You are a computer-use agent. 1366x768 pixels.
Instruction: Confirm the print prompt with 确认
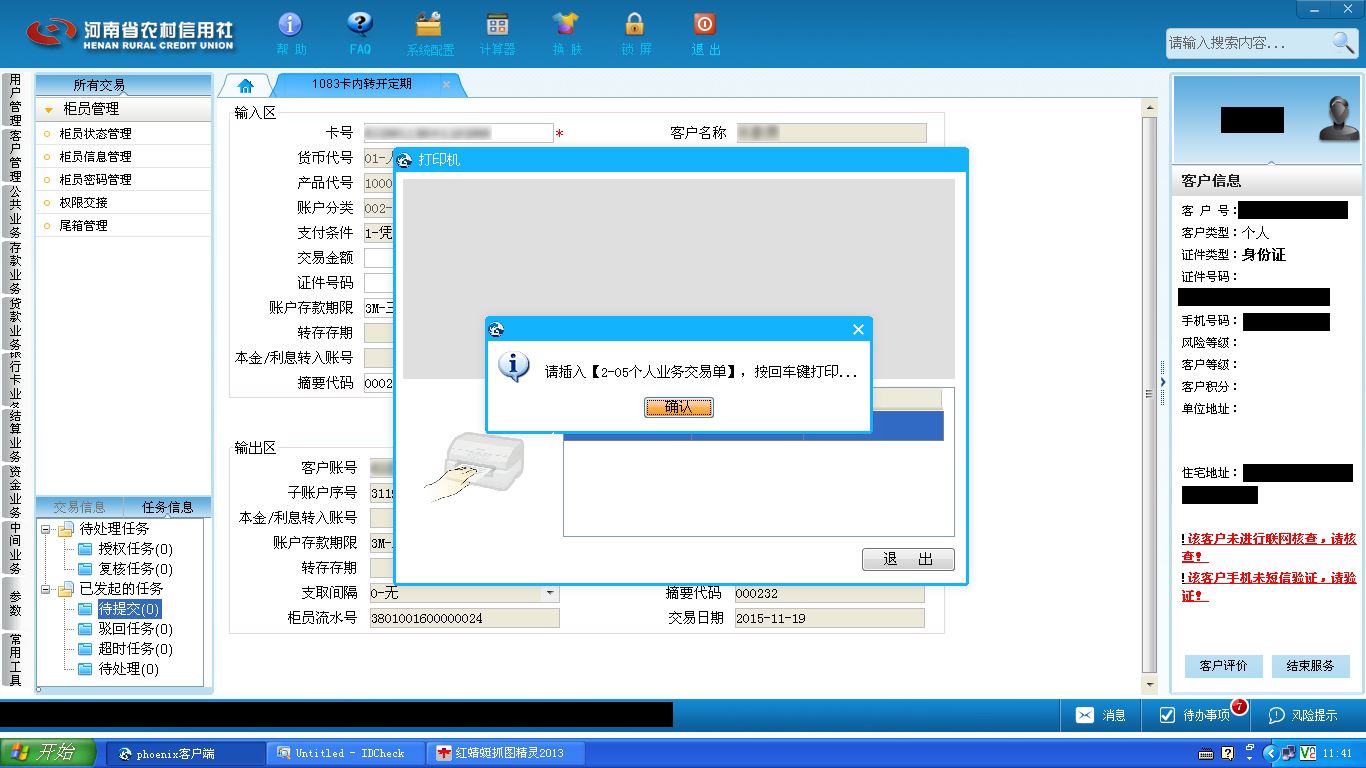[x=679, y=407]
